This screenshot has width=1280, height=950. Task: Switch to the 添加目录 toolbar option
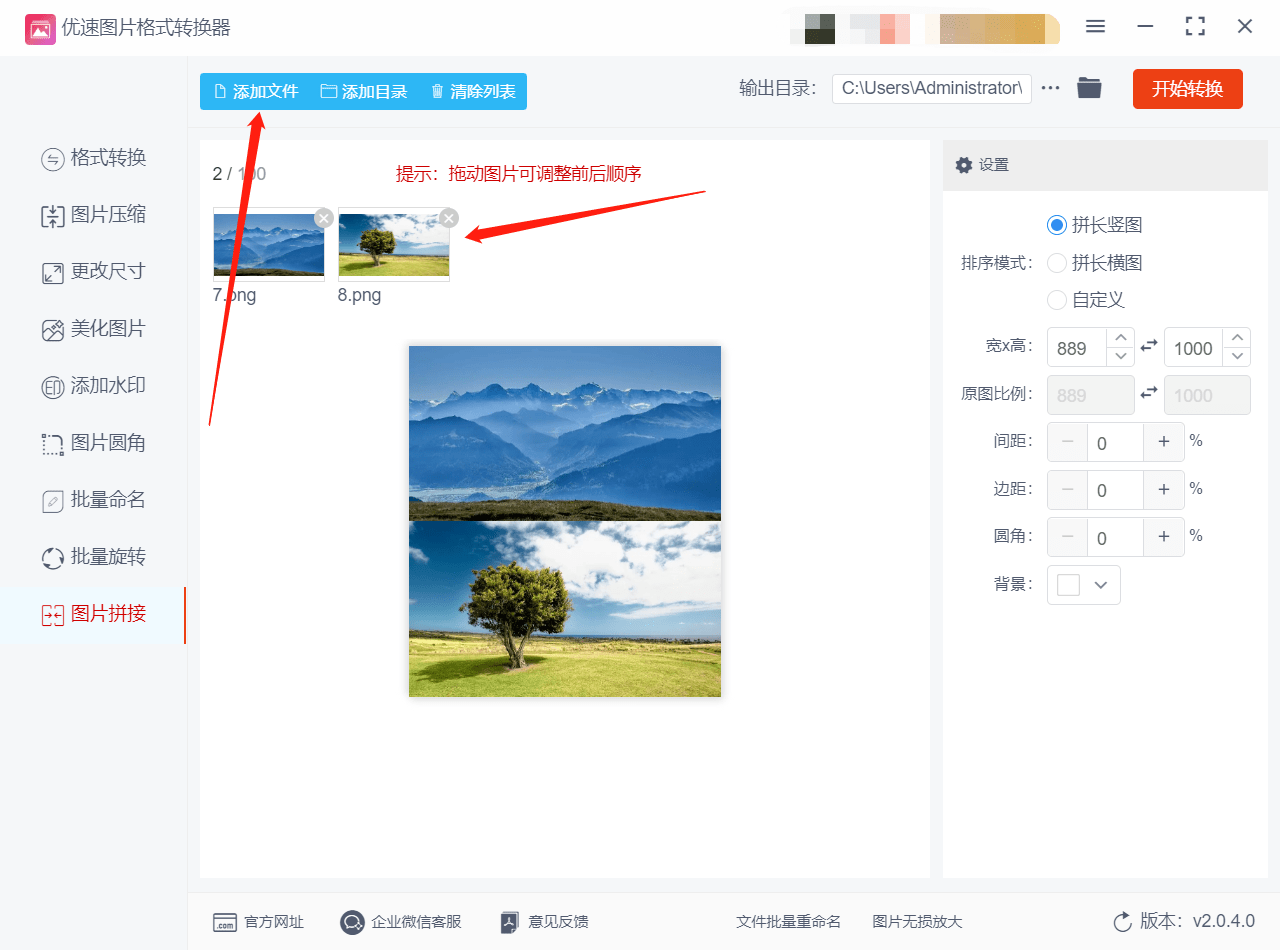point(362,90)
